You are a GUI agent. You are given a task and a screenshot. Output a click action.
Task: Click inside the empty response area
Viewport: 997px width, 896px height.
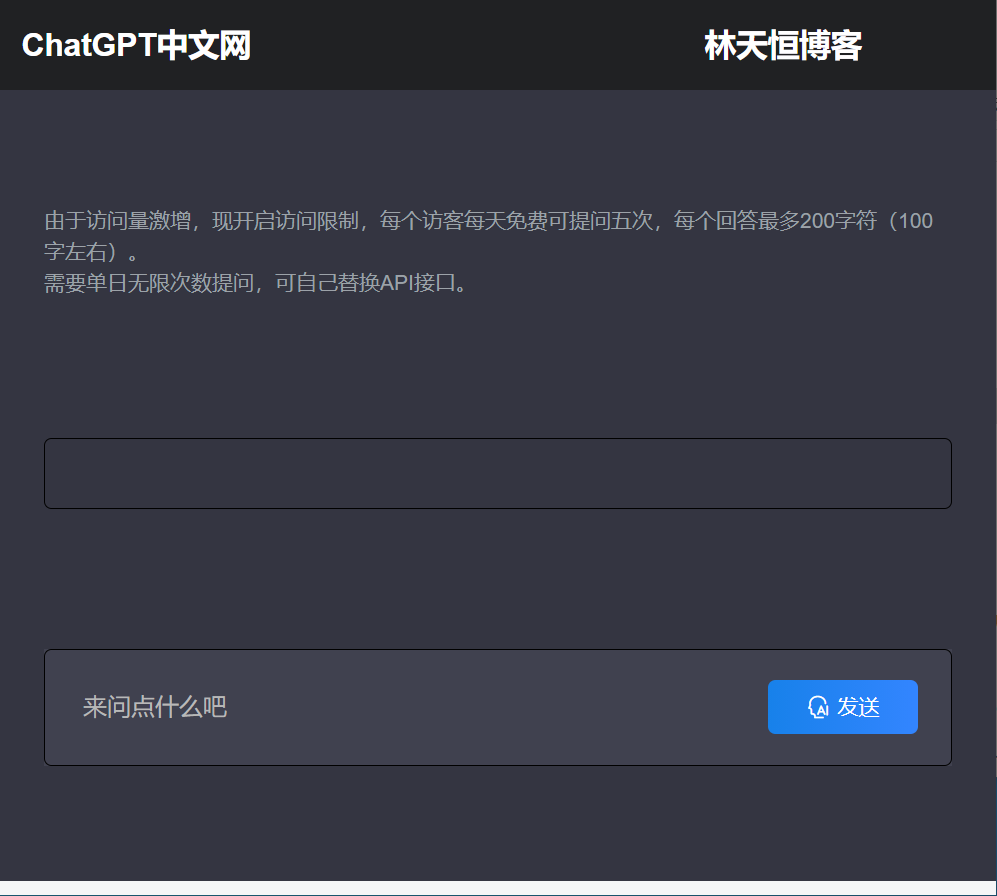497,473
